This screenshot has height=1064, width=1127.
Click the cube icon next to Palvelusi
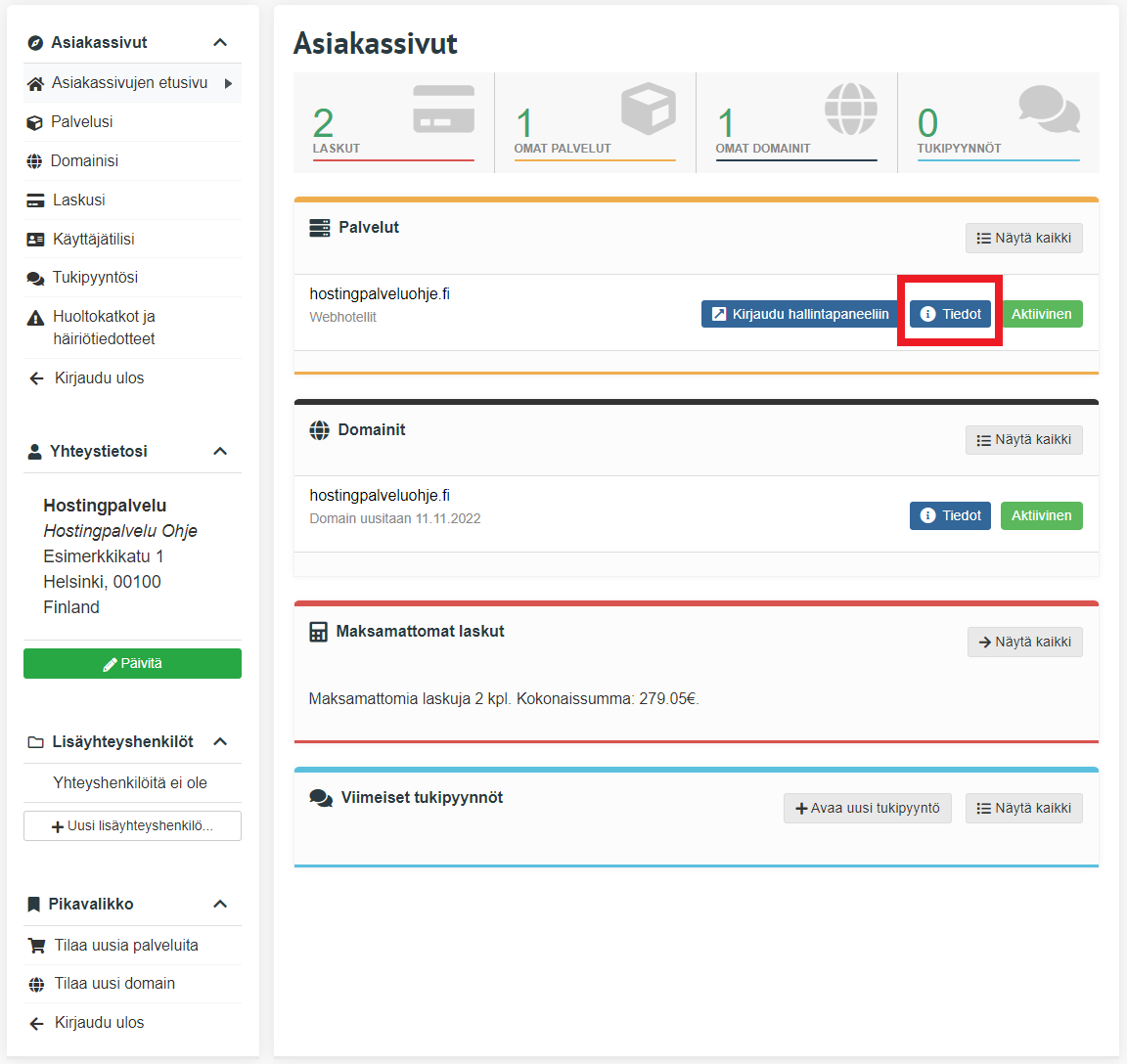point(34,123)
